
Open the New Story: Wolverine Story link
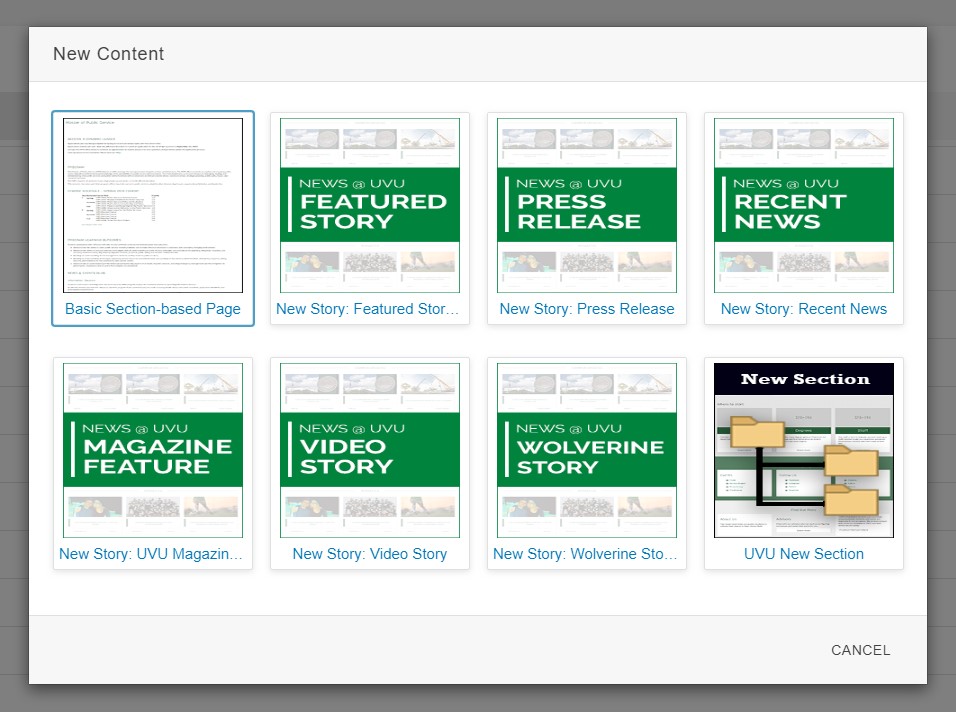tap(585, 554)
